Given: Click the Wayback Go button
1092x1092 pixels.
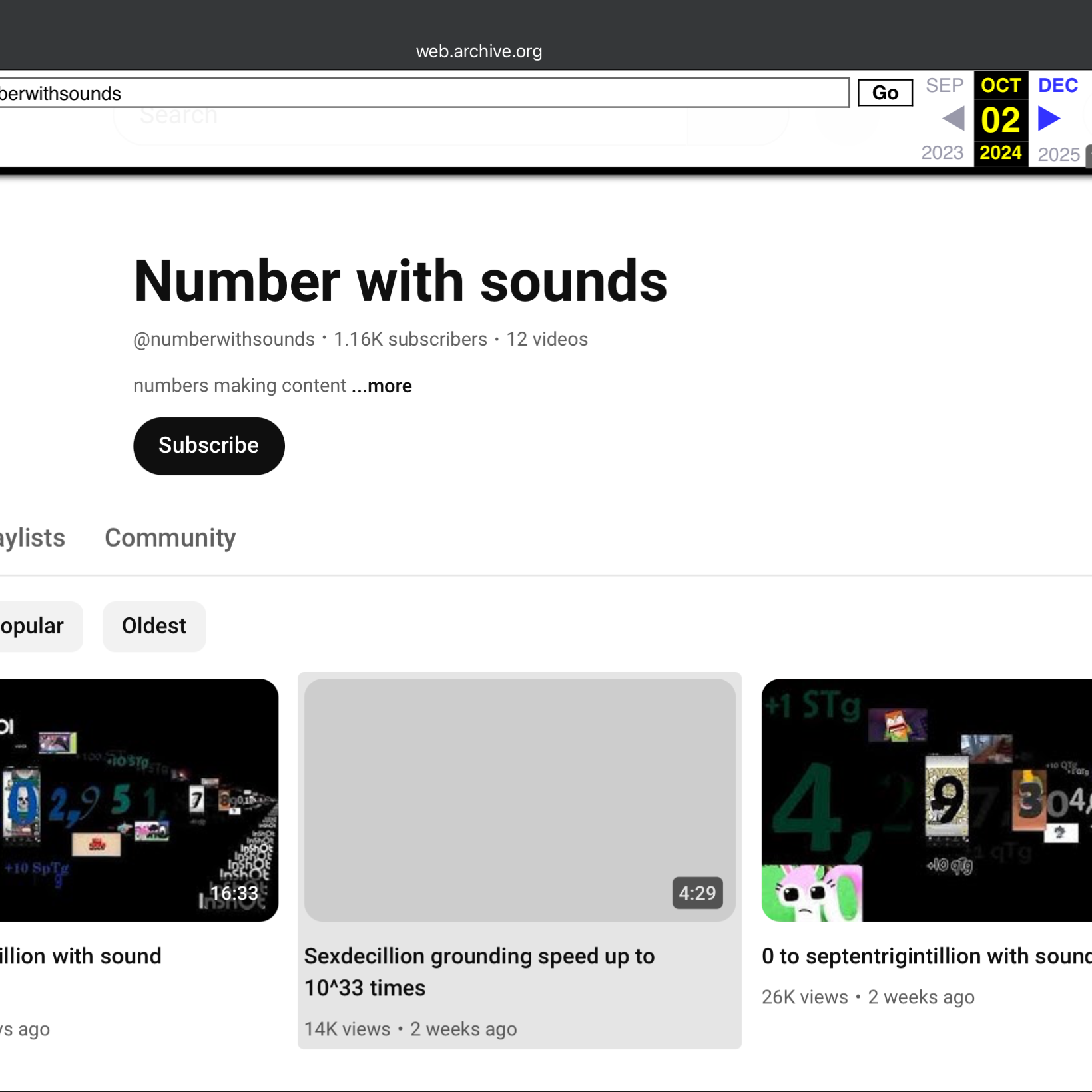Looking at the screenshot, I should (x=885, y=93).
